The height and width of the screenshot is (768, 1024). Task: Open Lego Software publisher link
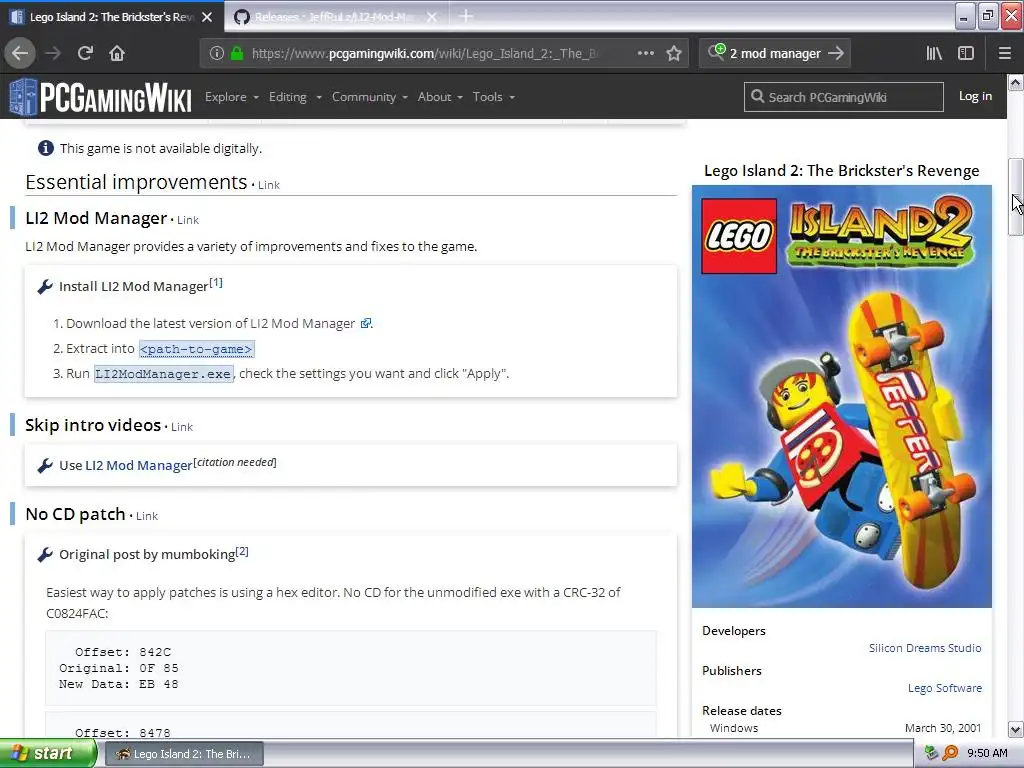click(x=944, y=688)
